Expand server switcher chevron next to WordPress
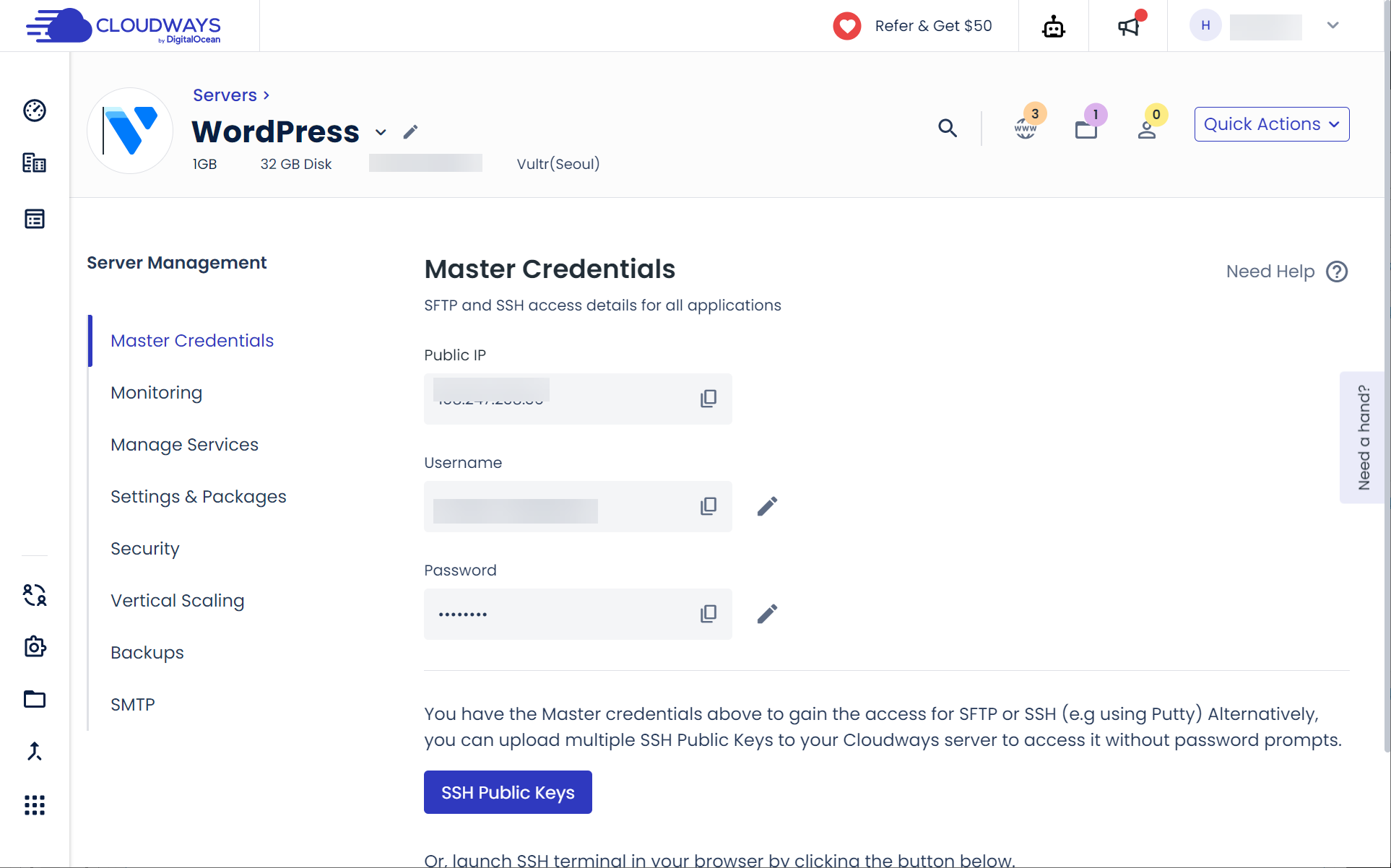The width and height of the screenshot is (1391, 868). pyautogui.click(x=381, y=132)
